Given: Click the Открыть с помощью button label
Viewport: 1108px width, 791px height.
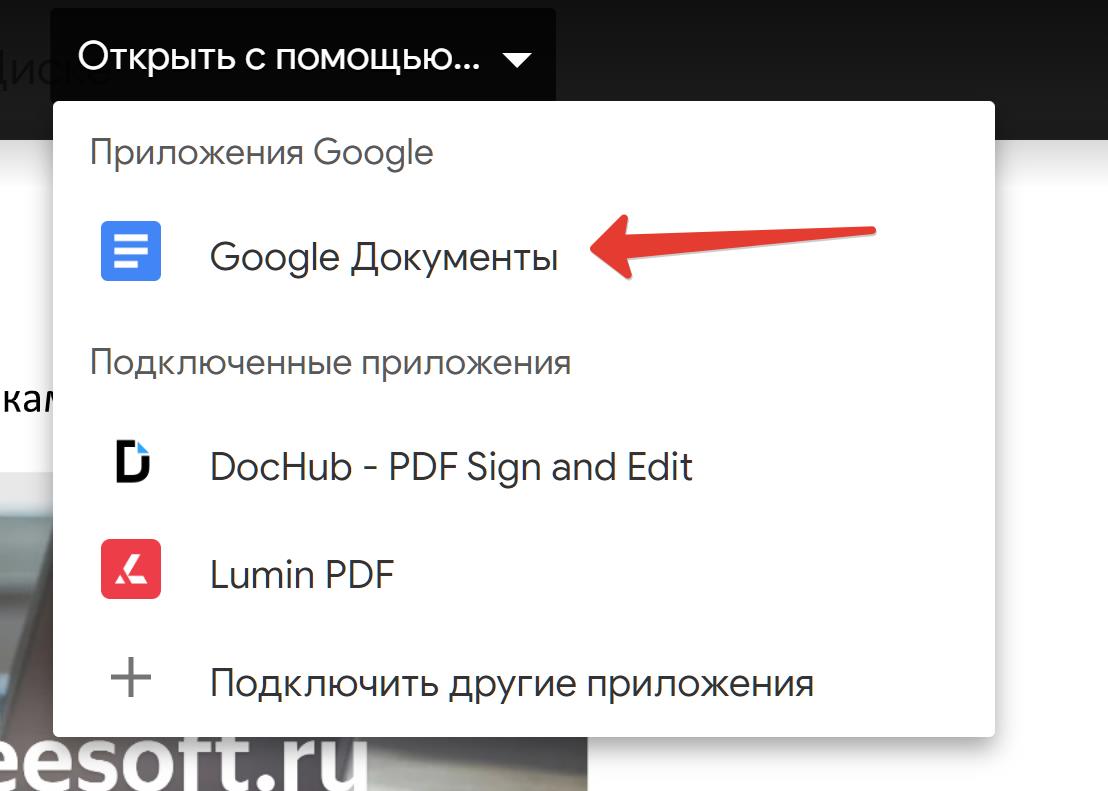Looking at the screenshot, I should click(x=279, y=57).
